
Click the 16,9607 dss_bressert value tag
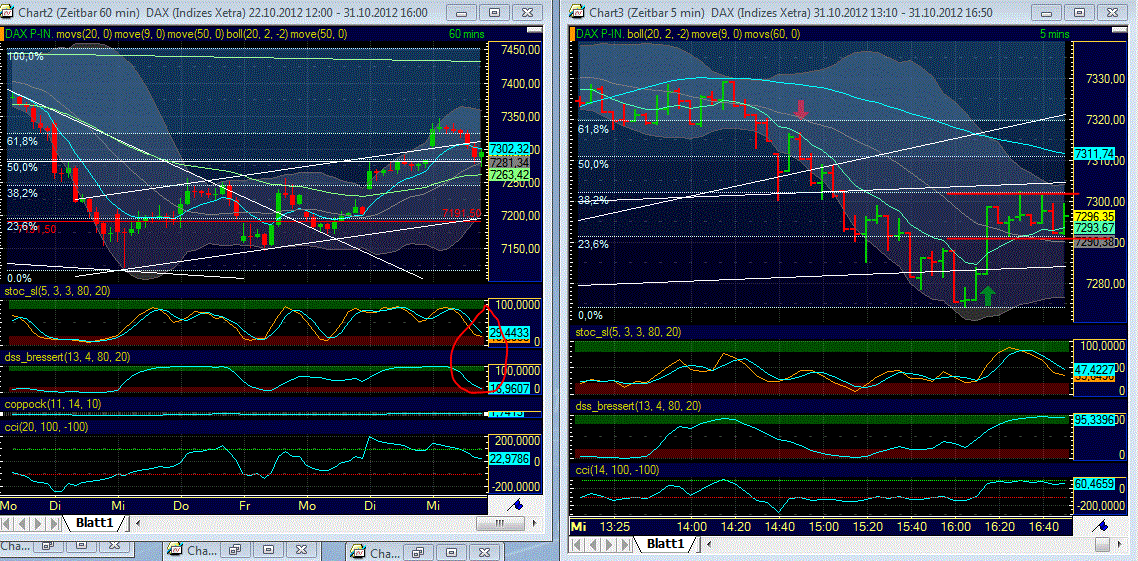click(x=510, y=388)
